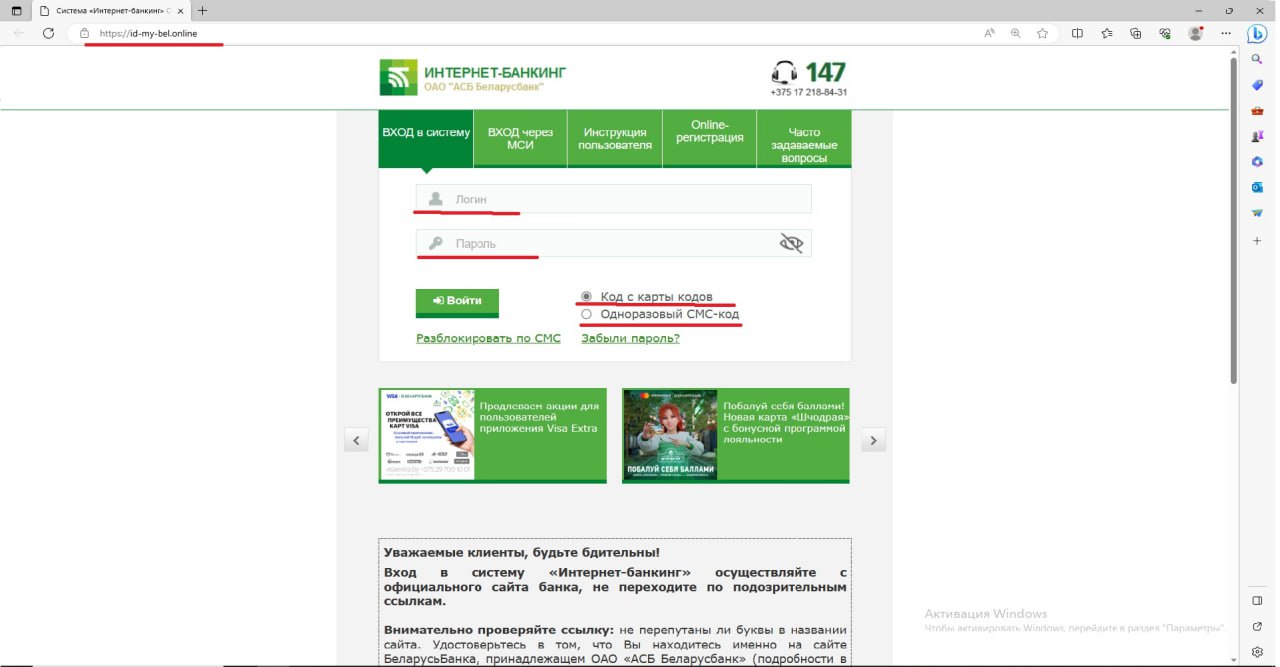Switch to "ВХОД через МСИ" tab
Screen dimensions: 1280x667
tap(520, 138)
